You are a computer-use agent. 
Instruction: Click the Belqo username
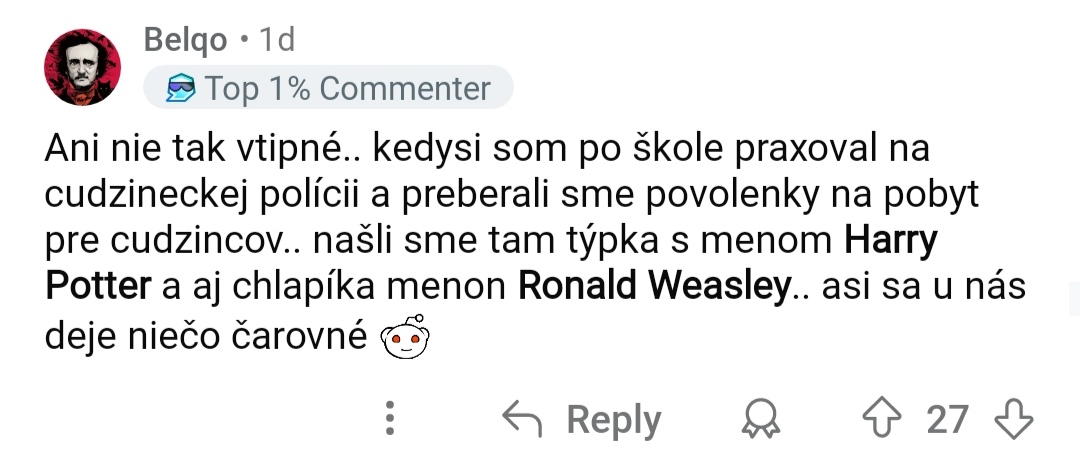[x=186, y=39]
